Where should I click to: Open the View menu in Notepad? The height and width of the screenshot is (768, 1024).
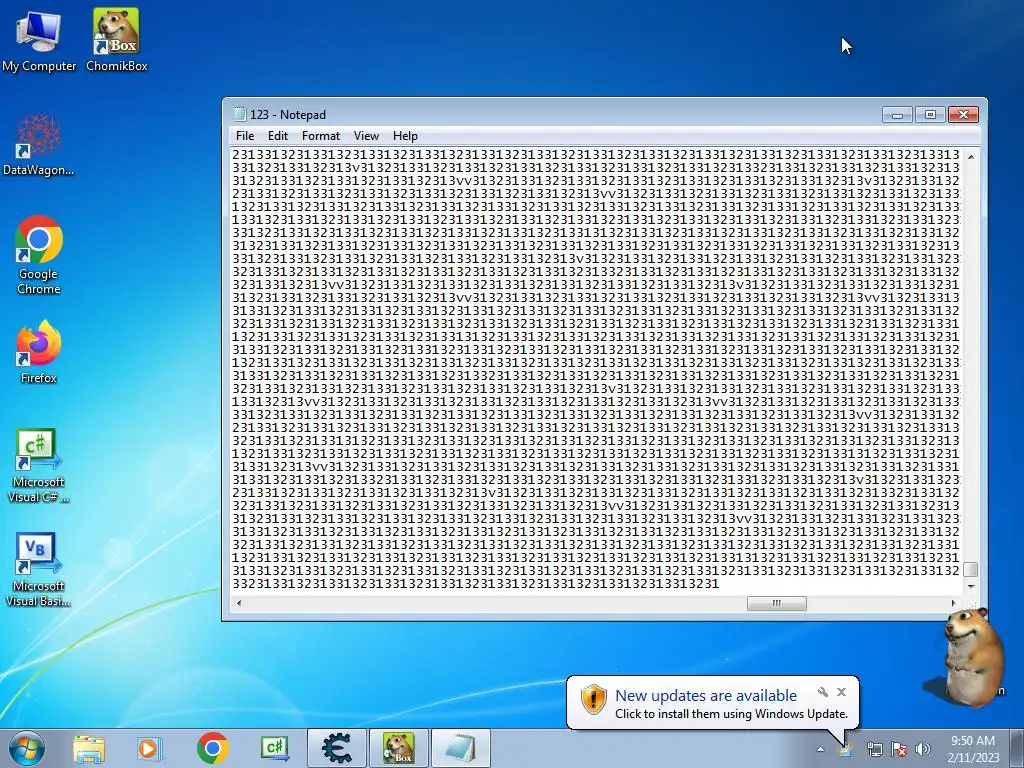(x=366, y=136)
